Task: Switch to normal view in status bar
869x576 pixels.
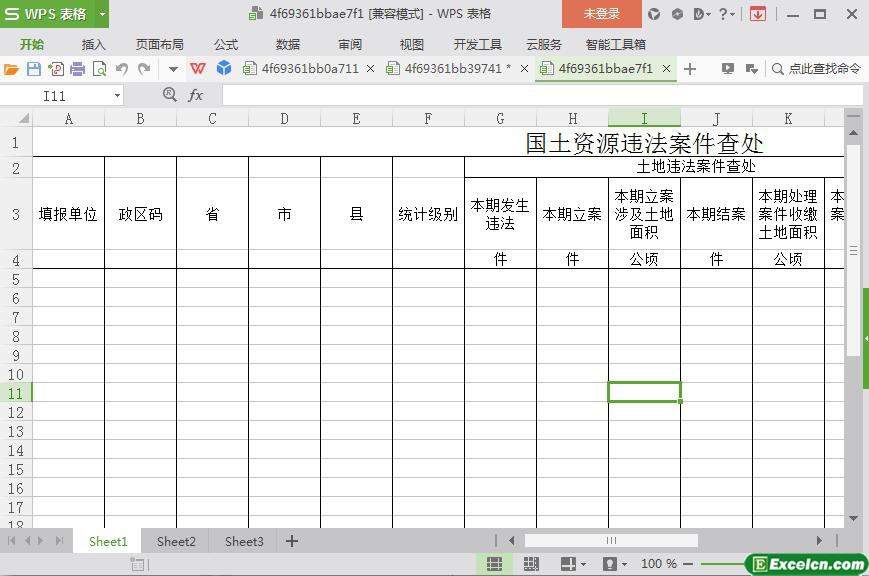Action: (x=494, y=564)
